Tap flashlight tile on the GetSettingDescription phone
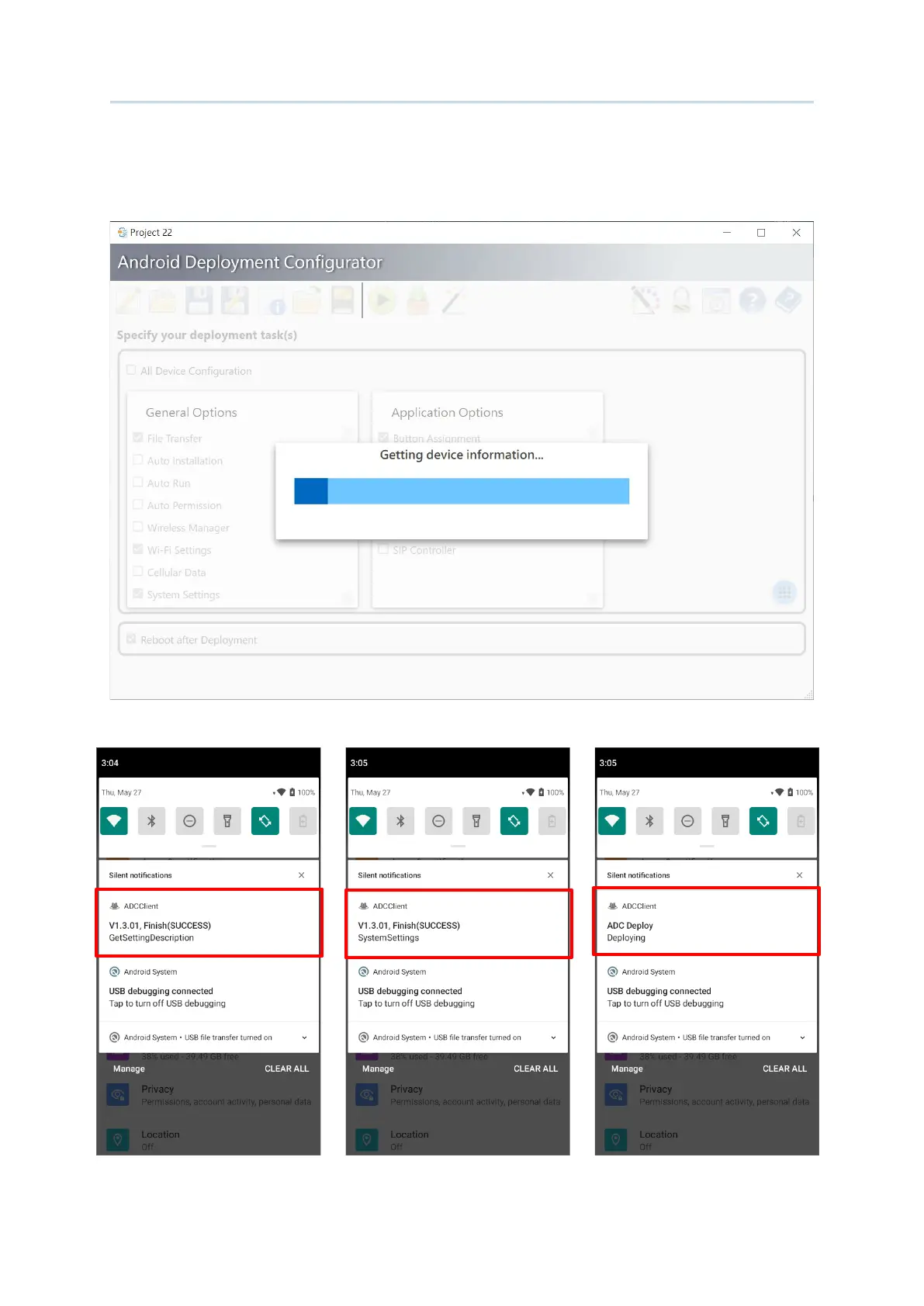924x1306 pixels. pyautogui.click(x=227, y=821)
